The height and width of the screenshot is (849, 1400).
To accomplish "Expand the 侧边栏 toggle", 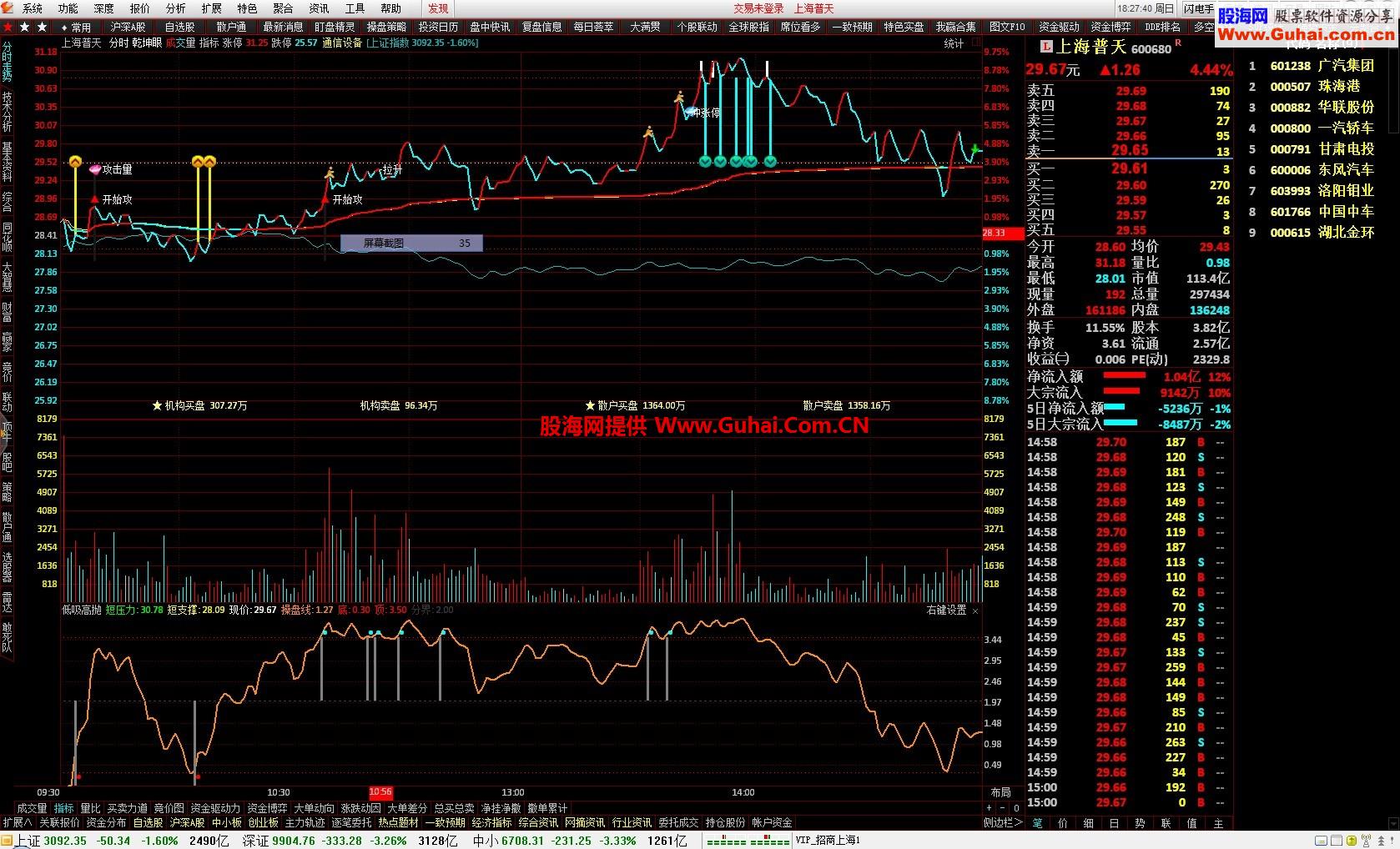I will coord(1003,822).
